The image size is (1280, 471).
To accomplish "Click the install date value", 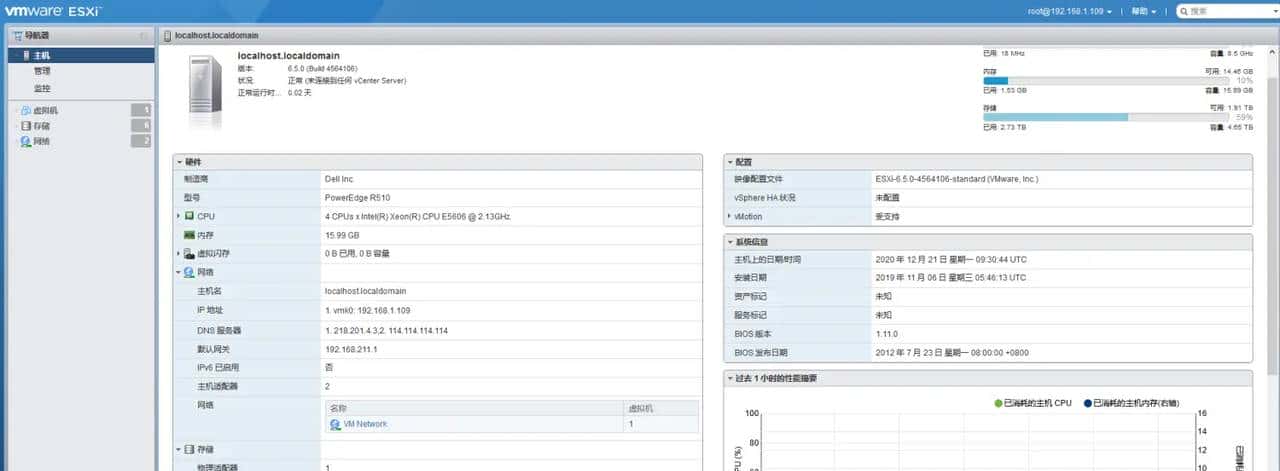I will tap(951, 278).
